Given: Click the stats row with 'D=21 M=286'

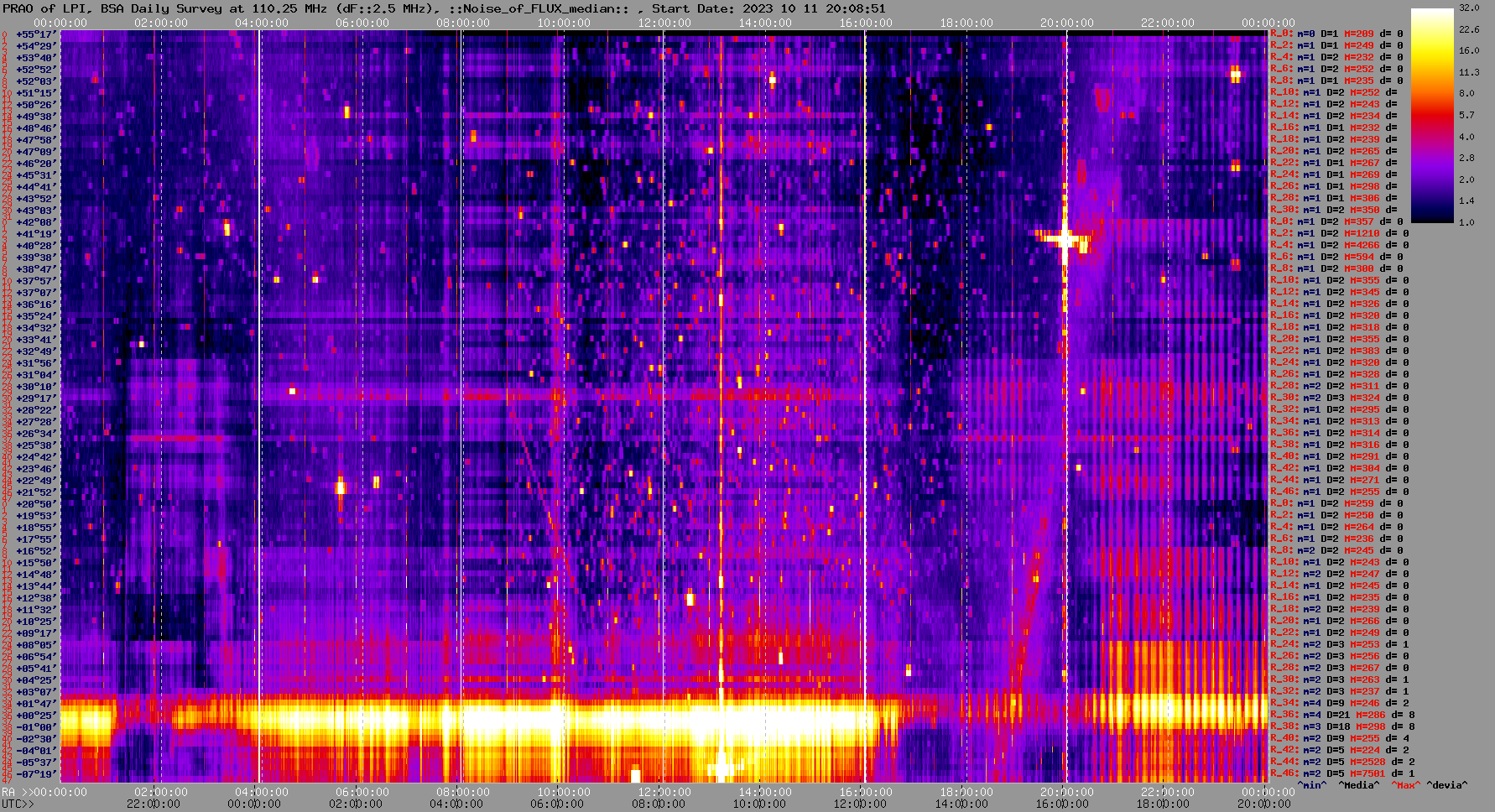Looking at the screenshot, I should click(x=1343, y=716).
